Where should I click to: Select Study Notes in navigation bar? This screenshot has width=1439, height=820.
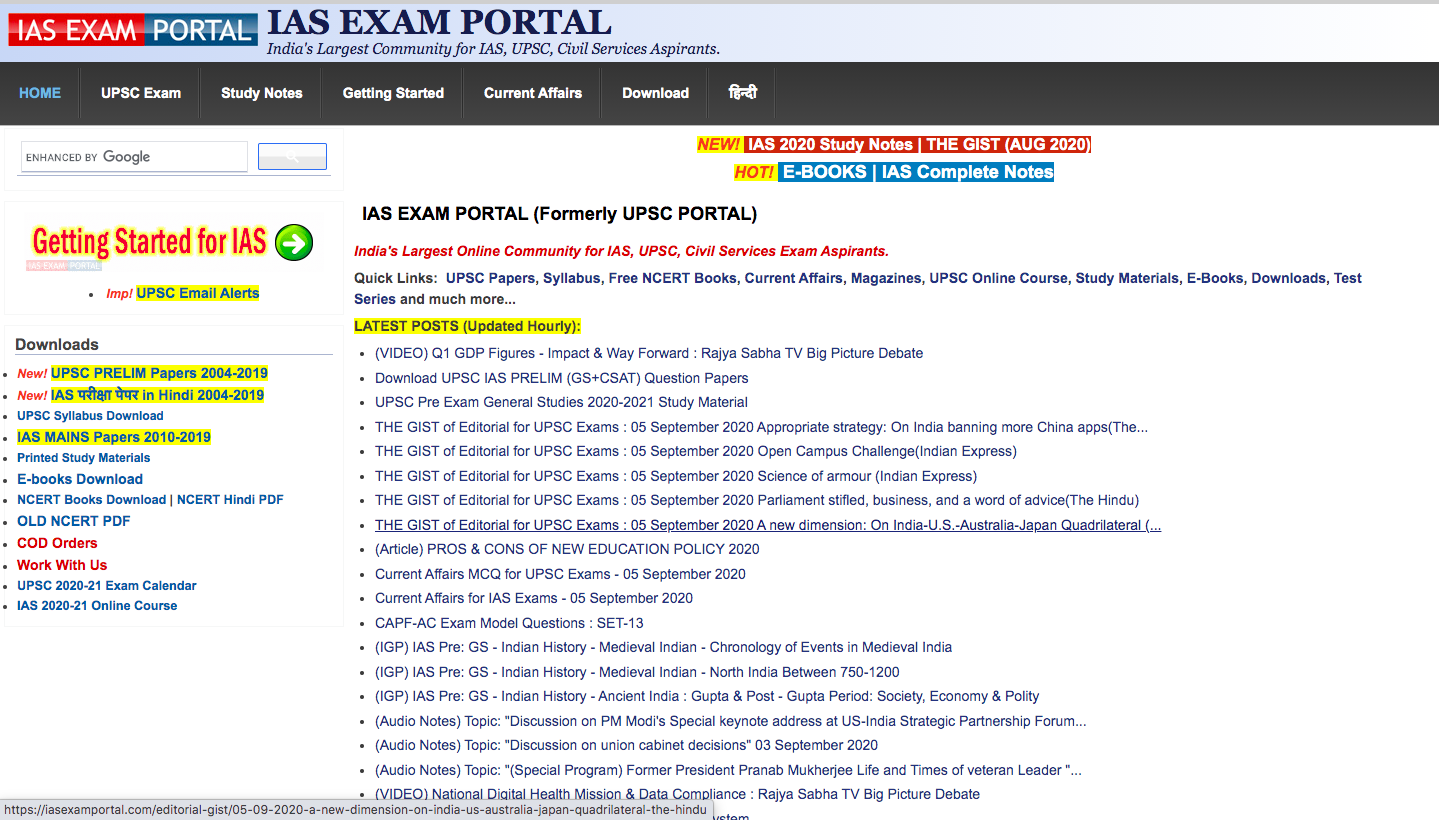[262, 93]
